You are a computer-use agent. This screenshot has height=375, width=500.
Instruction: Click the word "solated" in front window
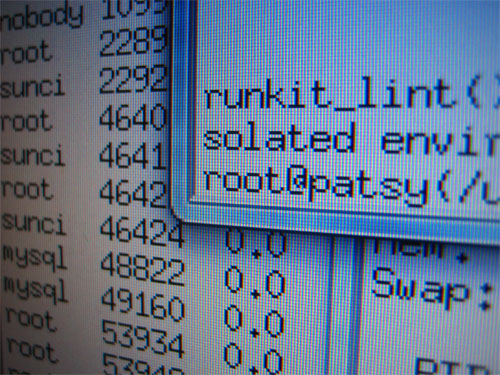[x=279, y=137]
